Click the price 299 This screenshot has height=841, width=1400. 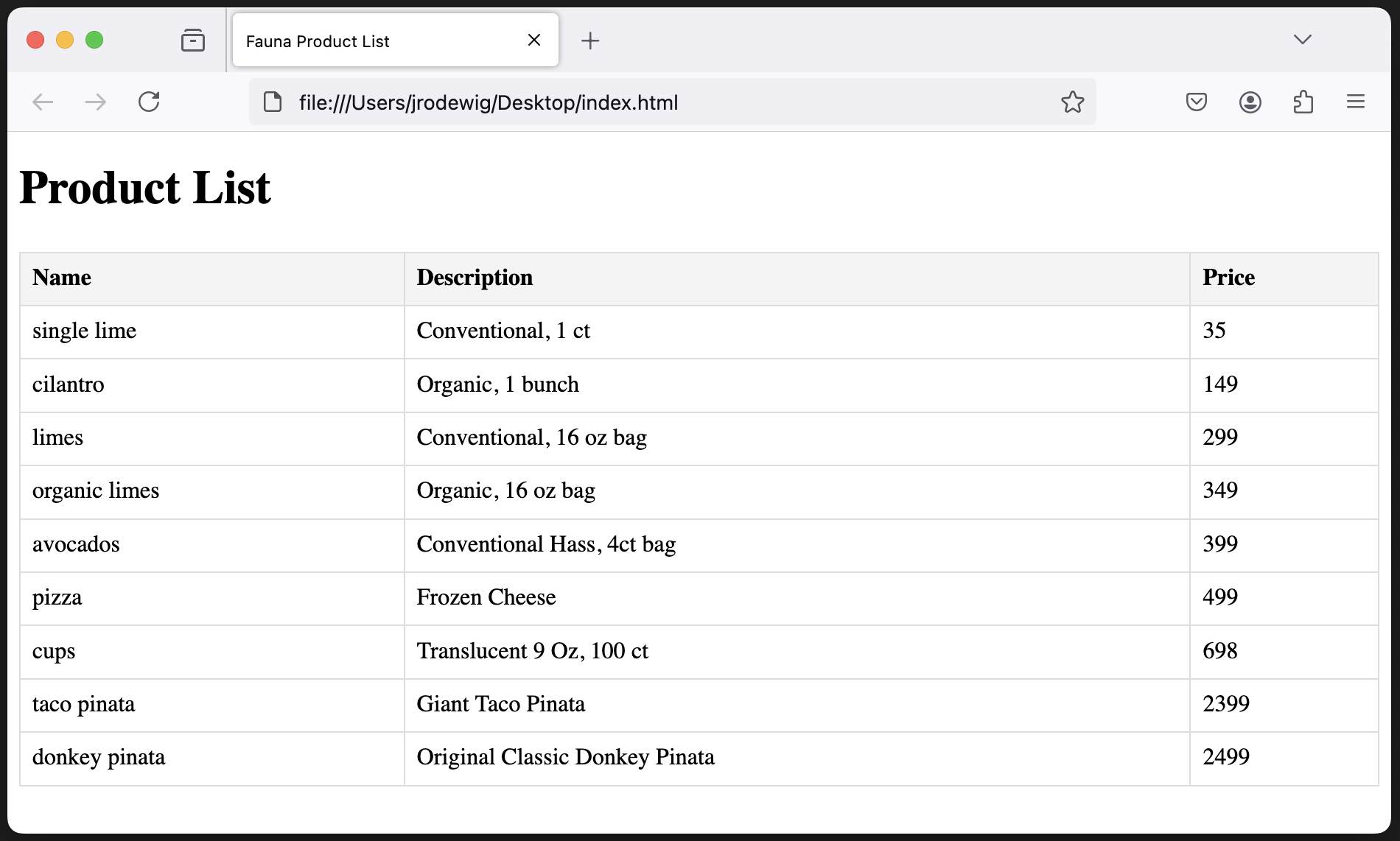click(1219, 437)
